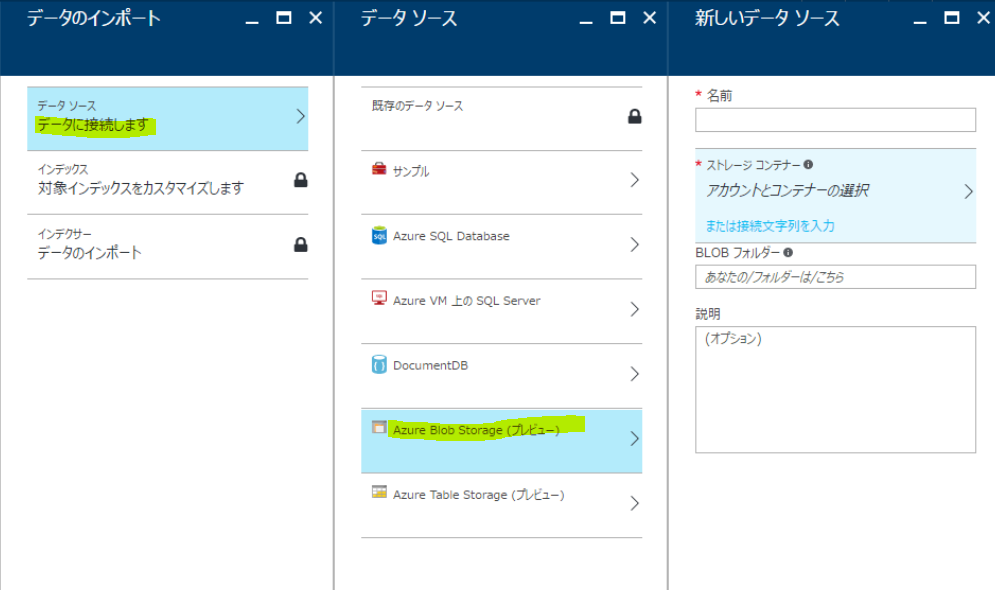Minimize the データのインポート blade
The image size is (995, 590).
[x=252, y=21]
